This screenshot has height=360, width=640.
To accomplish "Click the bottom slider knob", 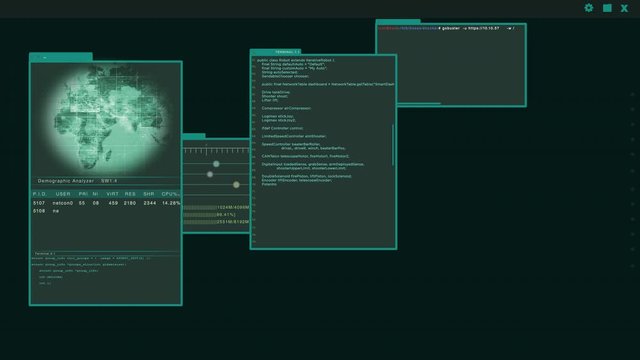I will pyautogui.click(x=236, y=185).
